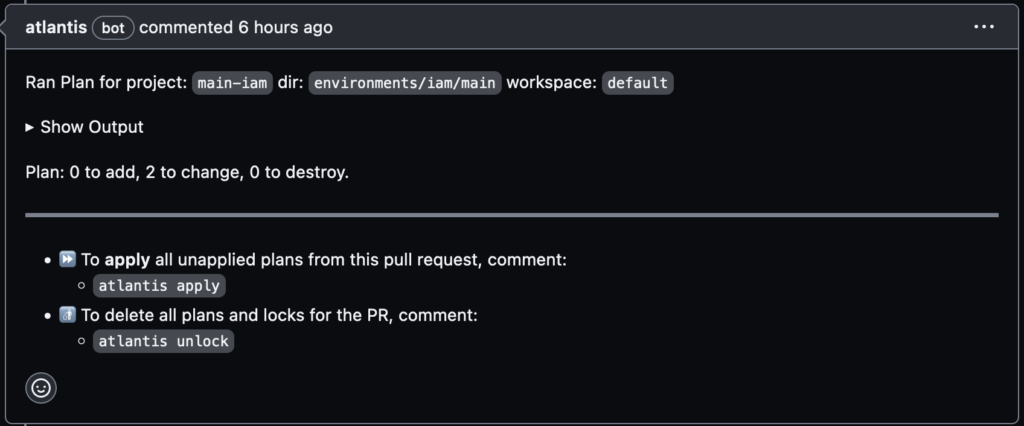Click the "atlantis apply" command snippet

pyautogui.click(x=160, y=286)
